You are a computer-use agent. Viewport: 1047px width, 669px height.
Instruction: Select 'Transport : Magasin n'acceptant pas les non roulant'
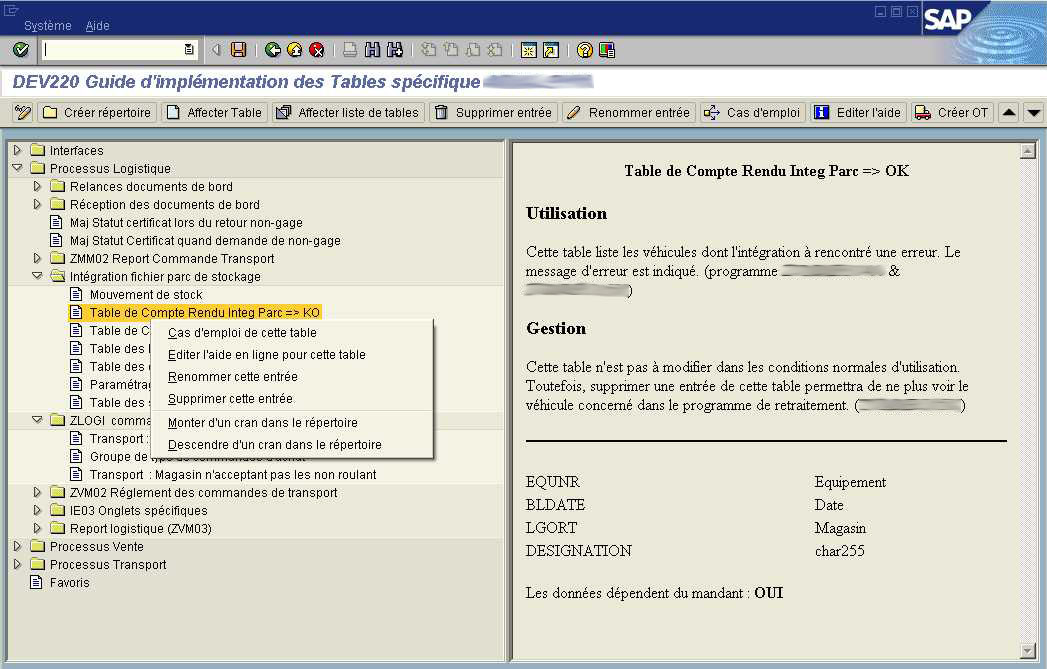tap(233, 475)
